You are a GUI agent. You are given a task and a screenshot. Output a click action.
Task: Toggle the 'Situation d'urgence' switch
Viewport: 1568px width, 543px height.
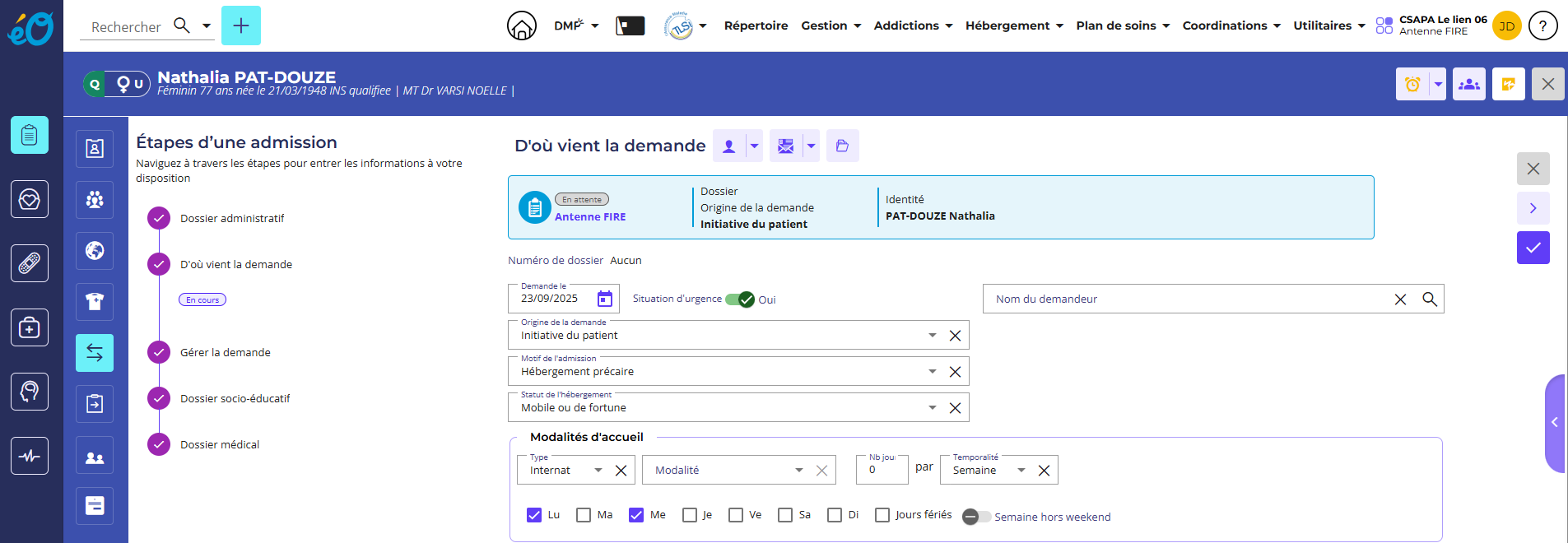(x=740, y=299)
